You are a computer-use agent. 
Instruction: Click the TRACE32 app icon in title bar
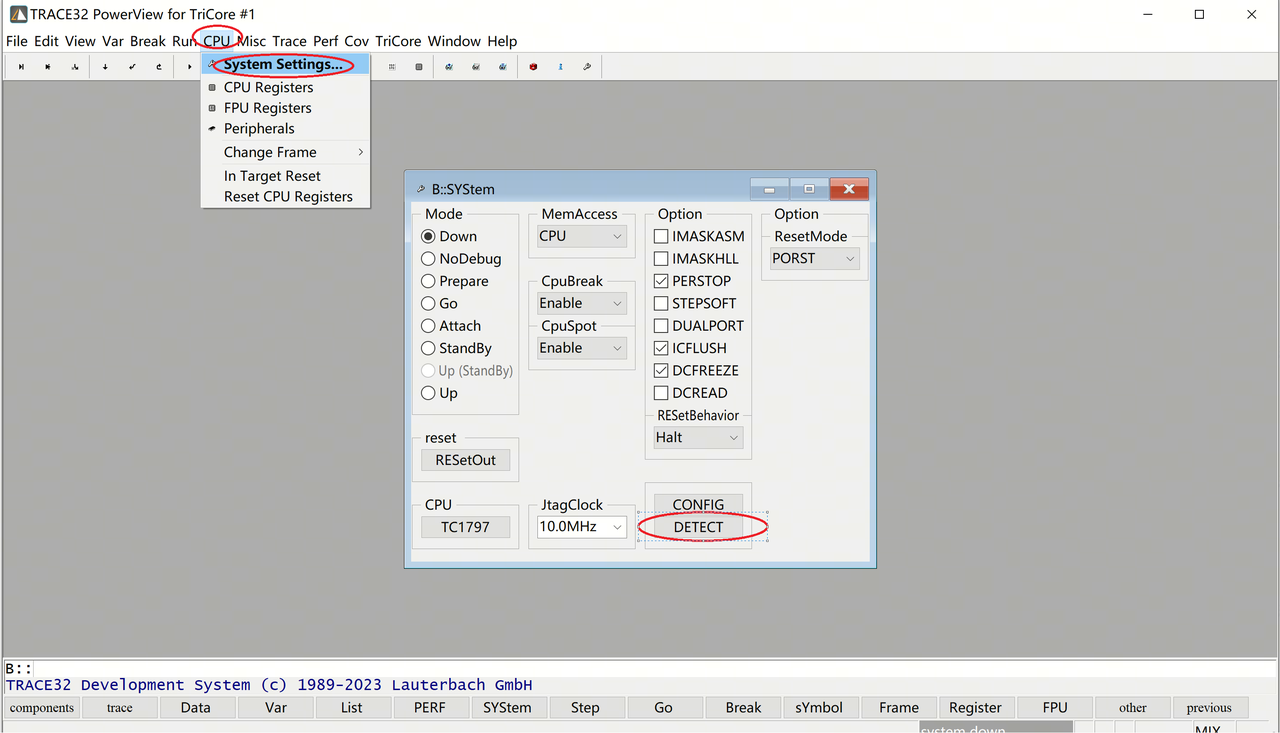[18, 14]
